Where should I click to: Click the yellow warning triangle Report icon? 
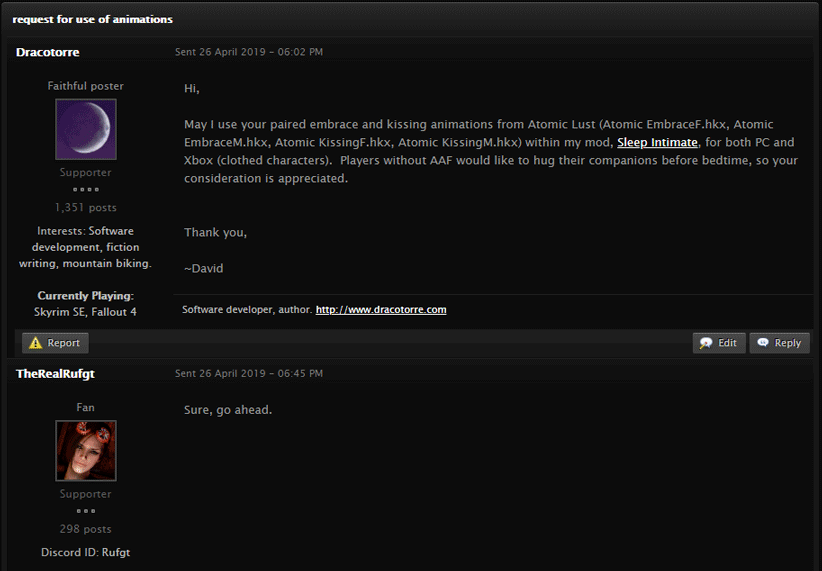[x=35, y=343]
